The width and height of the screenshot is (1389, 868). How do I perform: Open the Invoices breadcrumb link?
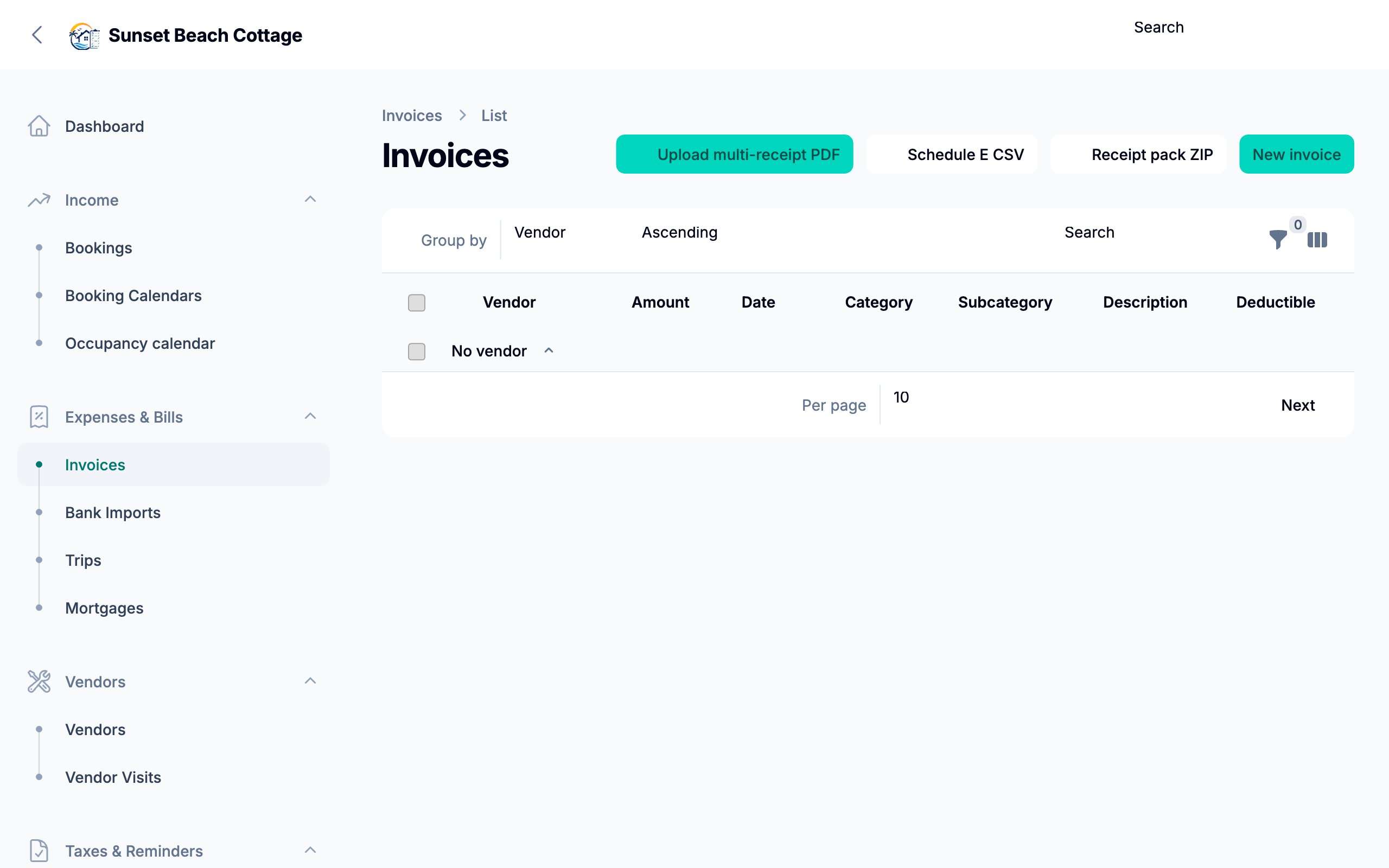tap(411, 116)
